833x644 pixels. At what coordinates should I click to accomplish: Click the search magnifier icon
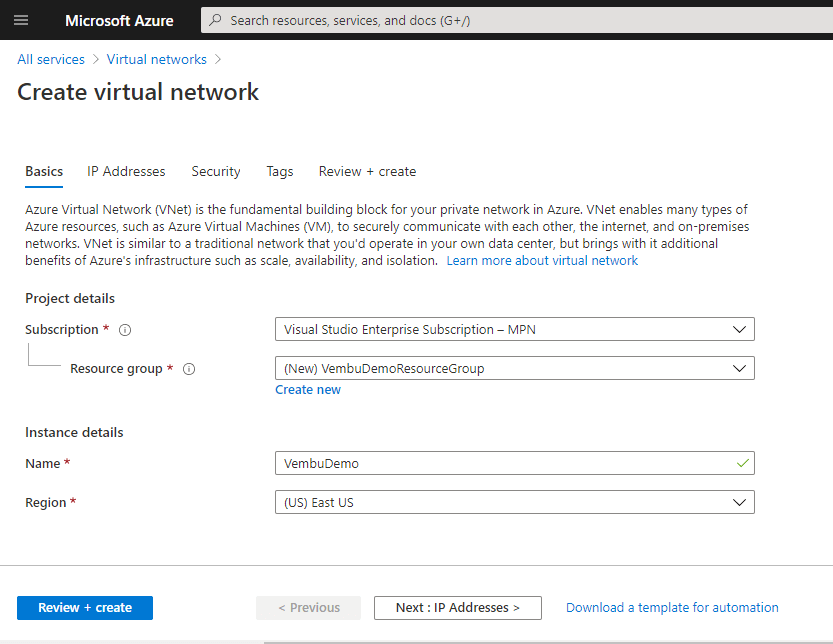pos(215,20)
